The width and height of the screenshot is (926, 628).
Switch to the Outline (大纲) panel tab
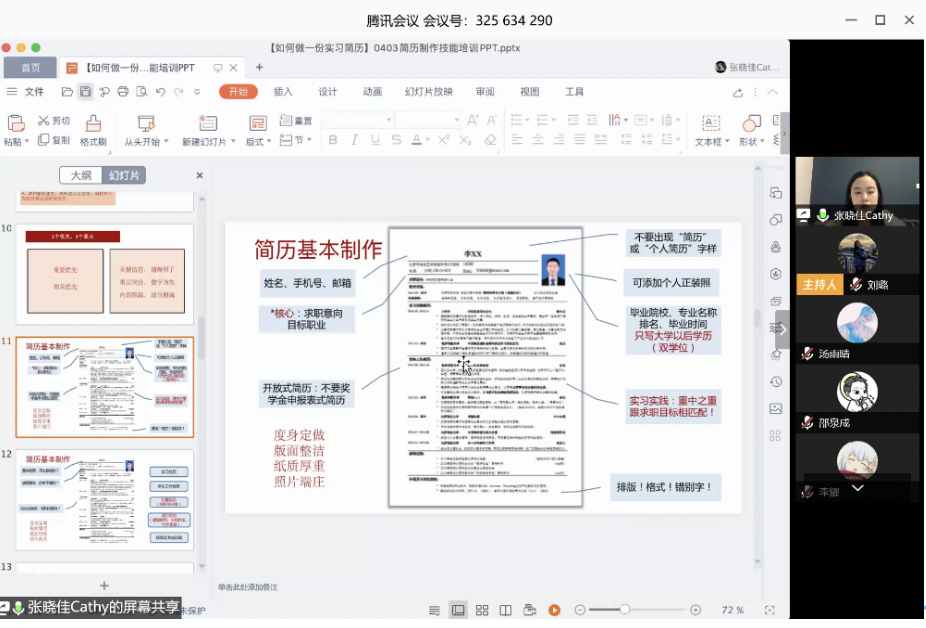pyautogui.click(x=81, y=175)
